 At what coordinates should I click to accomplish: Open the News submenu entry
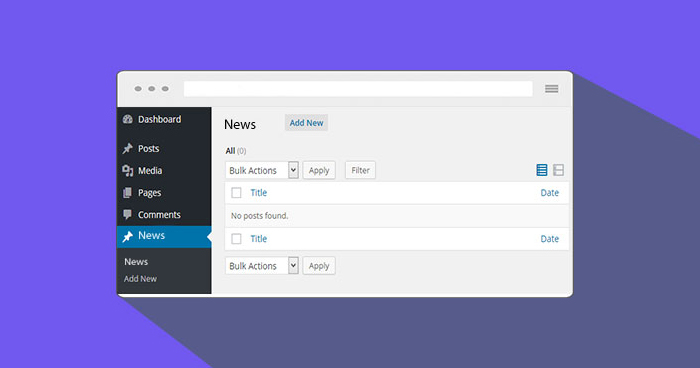136,262
